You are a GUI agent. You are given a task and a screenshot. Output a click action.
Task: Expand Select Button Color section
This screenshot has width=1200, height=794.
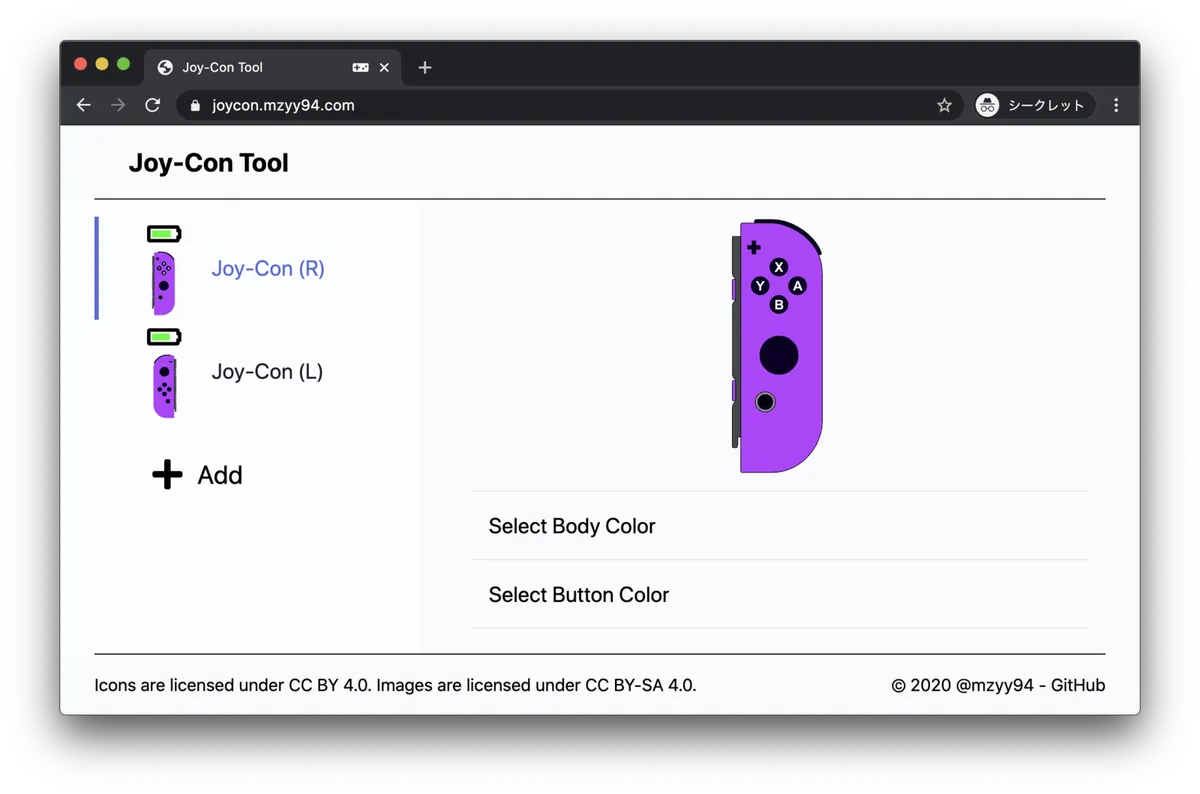click(x=780, y=595)
